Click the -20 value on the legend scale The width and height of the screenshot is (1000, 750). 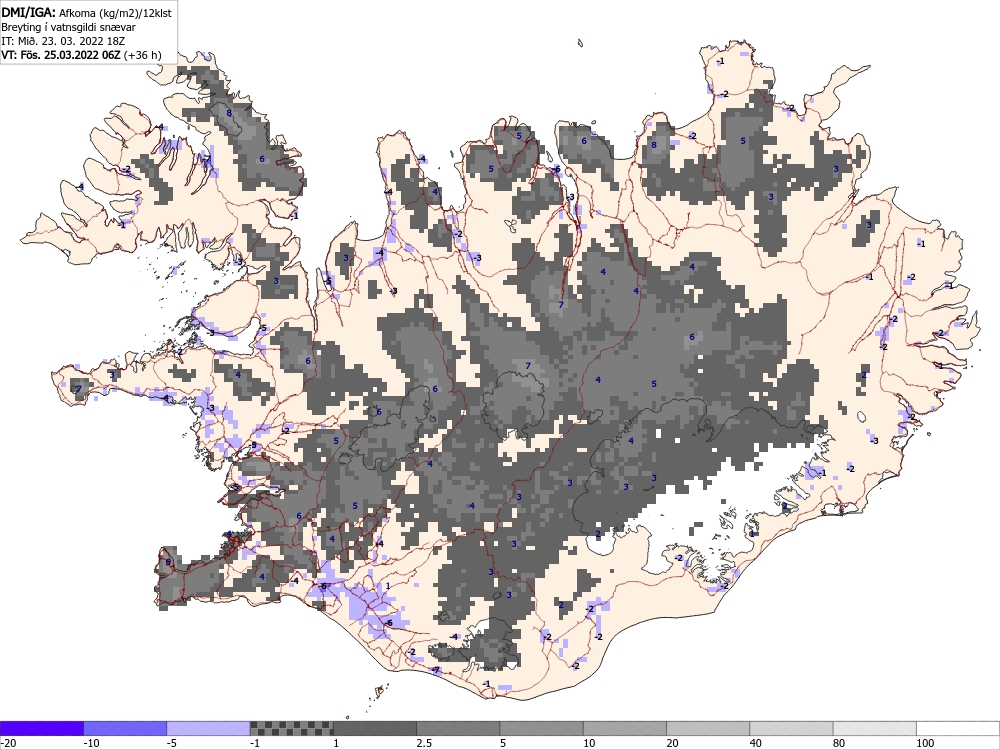(x=8, y=743)
